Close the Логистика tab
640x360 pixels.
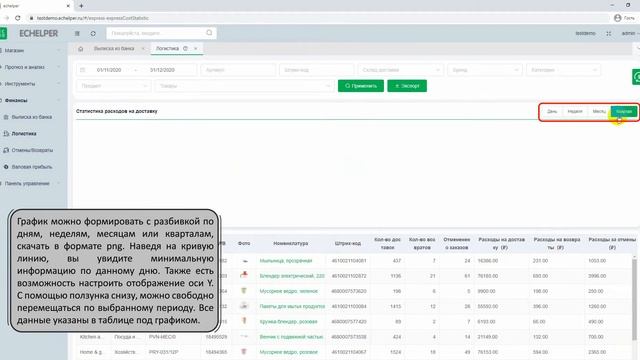click(196, 49)
